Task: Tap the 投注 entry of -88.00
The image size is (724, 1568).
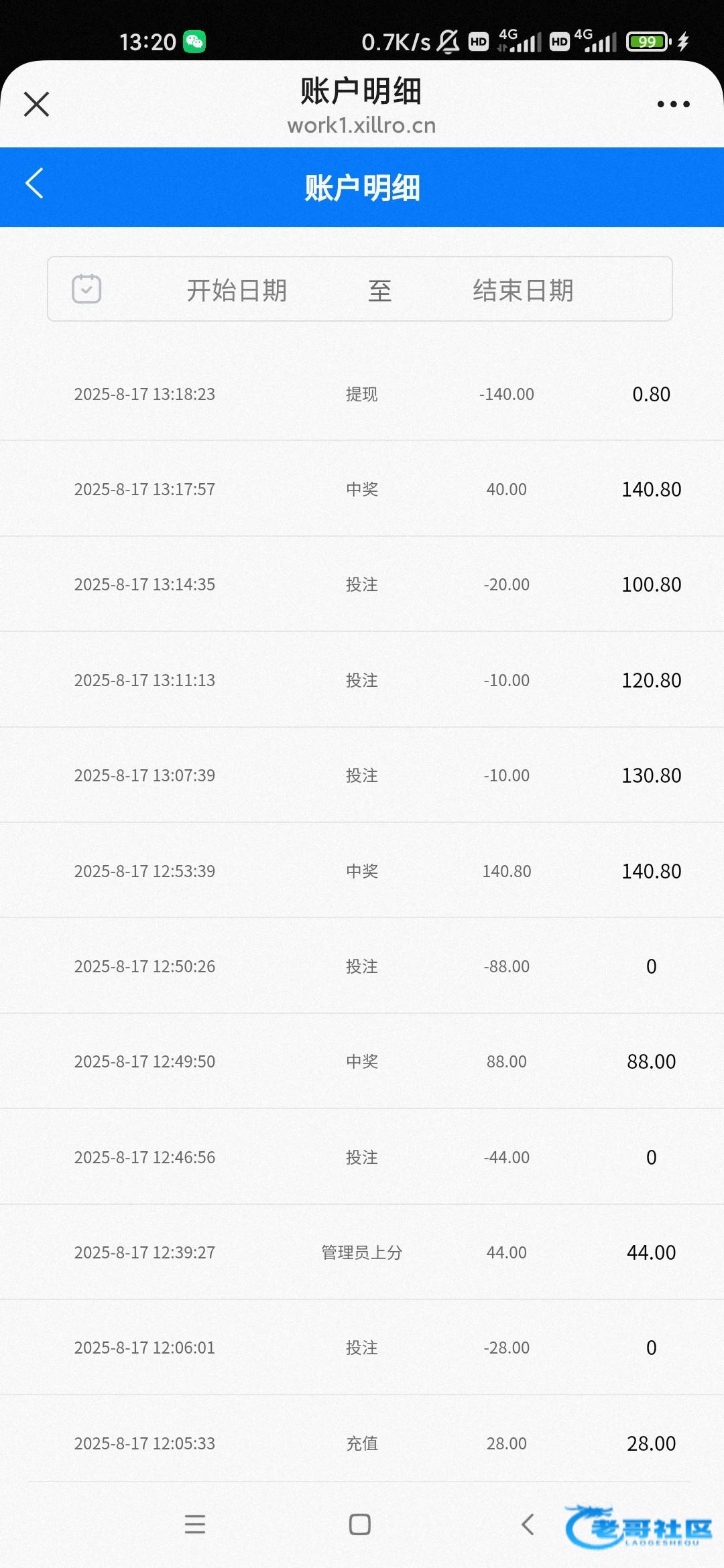Action: point(362,966)
